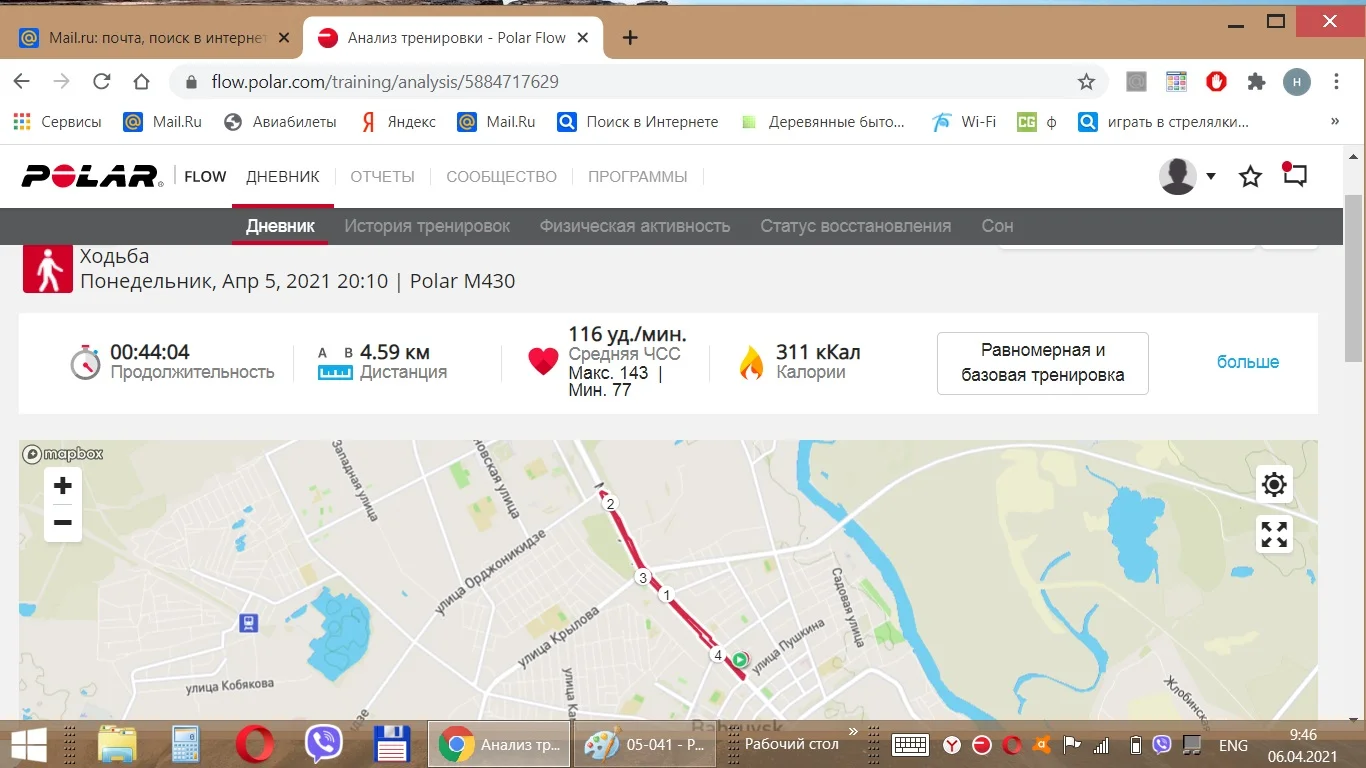Click the ENG language indicator

pos(1233,745)
